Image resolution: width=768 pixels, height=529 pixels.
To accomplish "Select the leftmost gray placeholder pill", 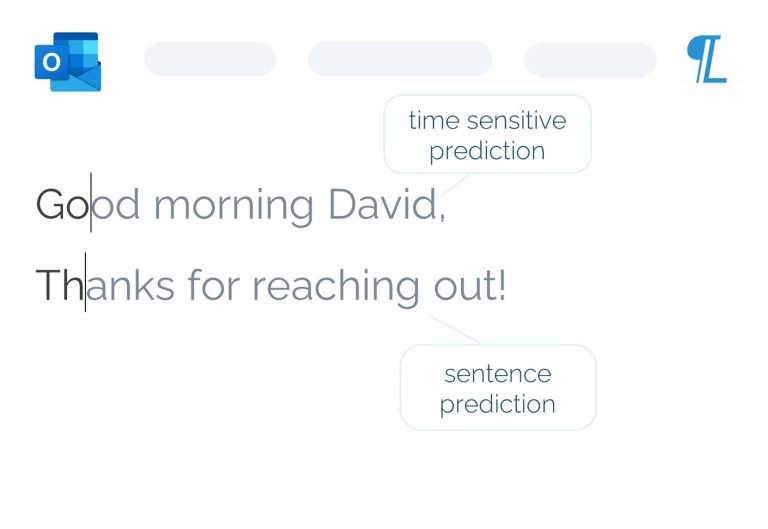I will 209,59.
